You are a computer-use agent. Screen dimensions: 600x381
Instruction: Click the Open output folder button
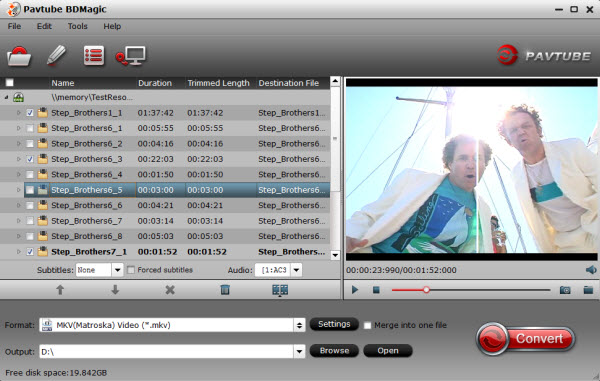pyautogui.click(x=388, y=351)
